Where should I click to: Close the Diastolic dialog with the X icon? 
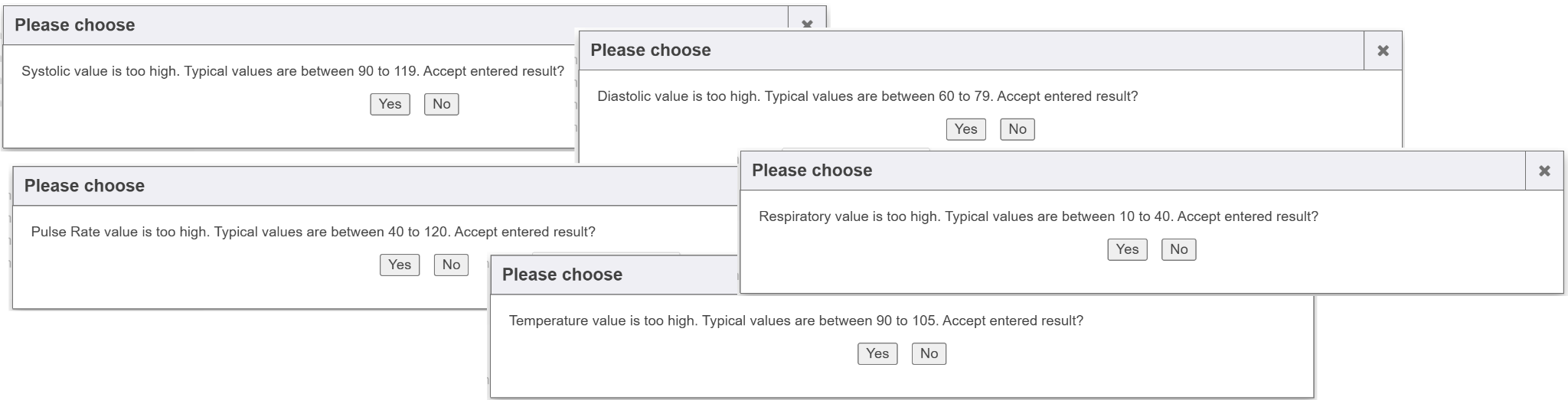(1383, 50)
